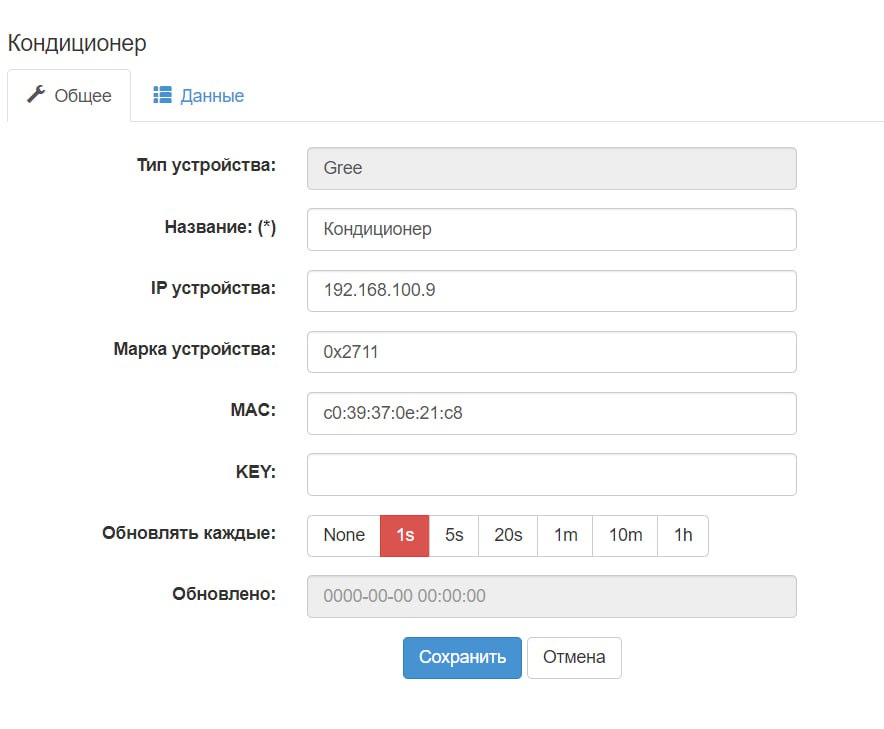884x729 pixels.
Task: Choose the 5s refresh interval
Action: [x=454, y=535]
